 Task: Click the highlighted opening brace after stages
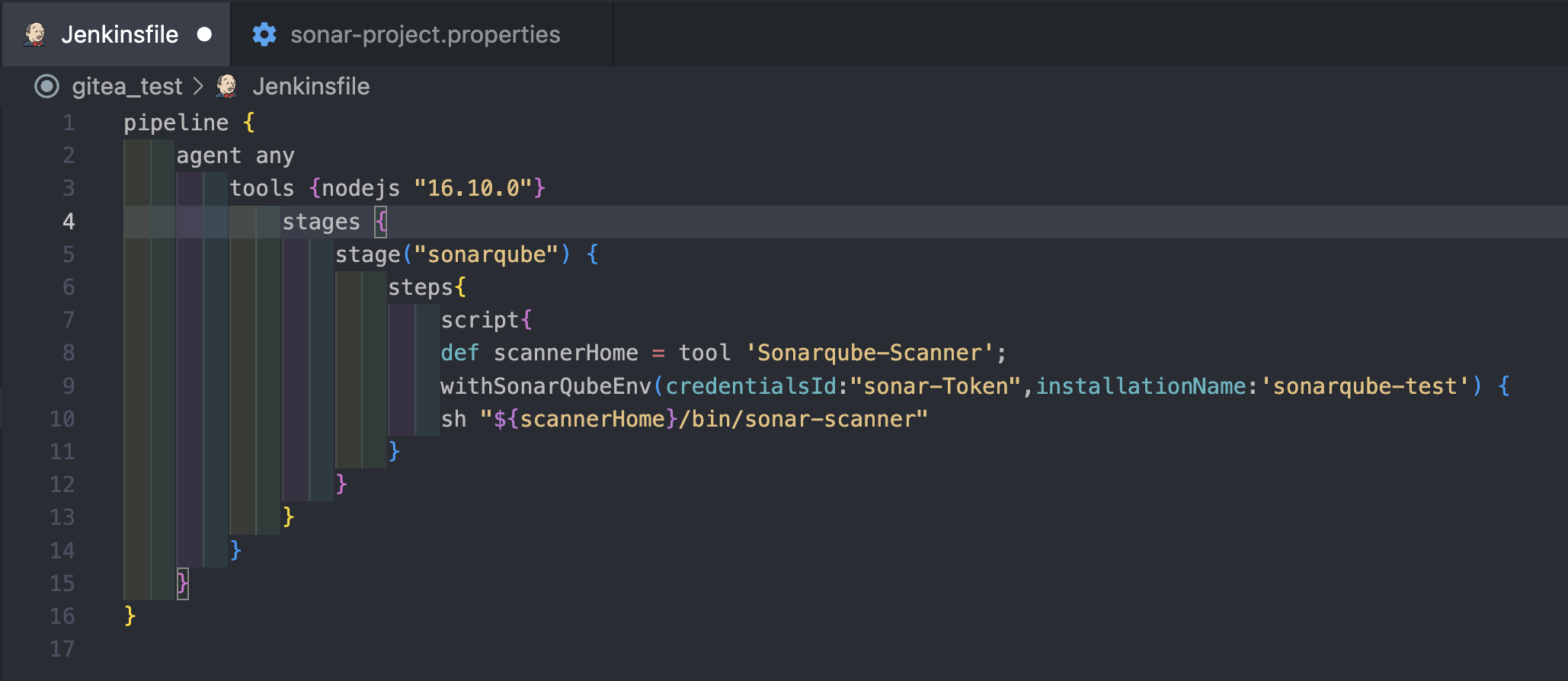pyautogui.click(x=381, y=222)
